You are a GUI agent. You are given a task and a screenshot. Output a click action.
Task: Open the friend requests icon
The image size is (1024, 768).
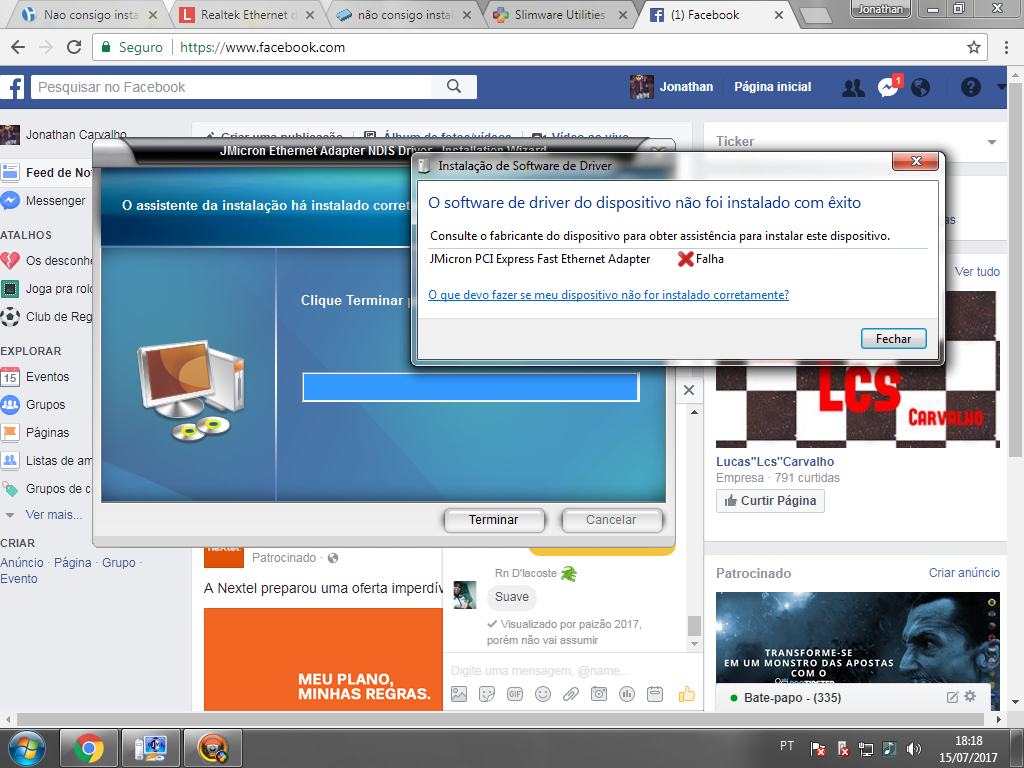click(853, 88)
